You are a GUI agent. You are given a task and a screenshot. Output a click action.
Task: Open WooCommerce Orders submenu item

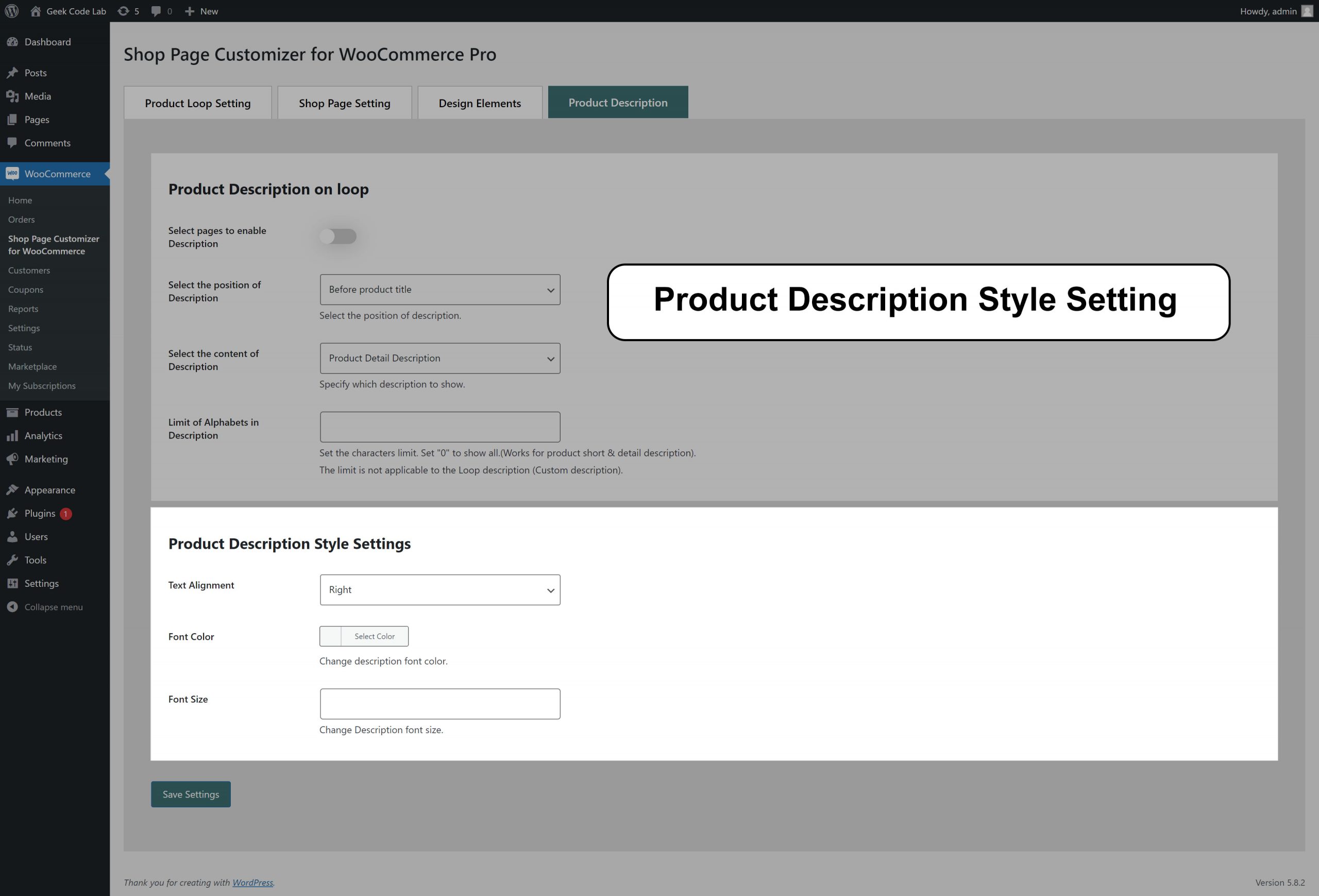22,219
